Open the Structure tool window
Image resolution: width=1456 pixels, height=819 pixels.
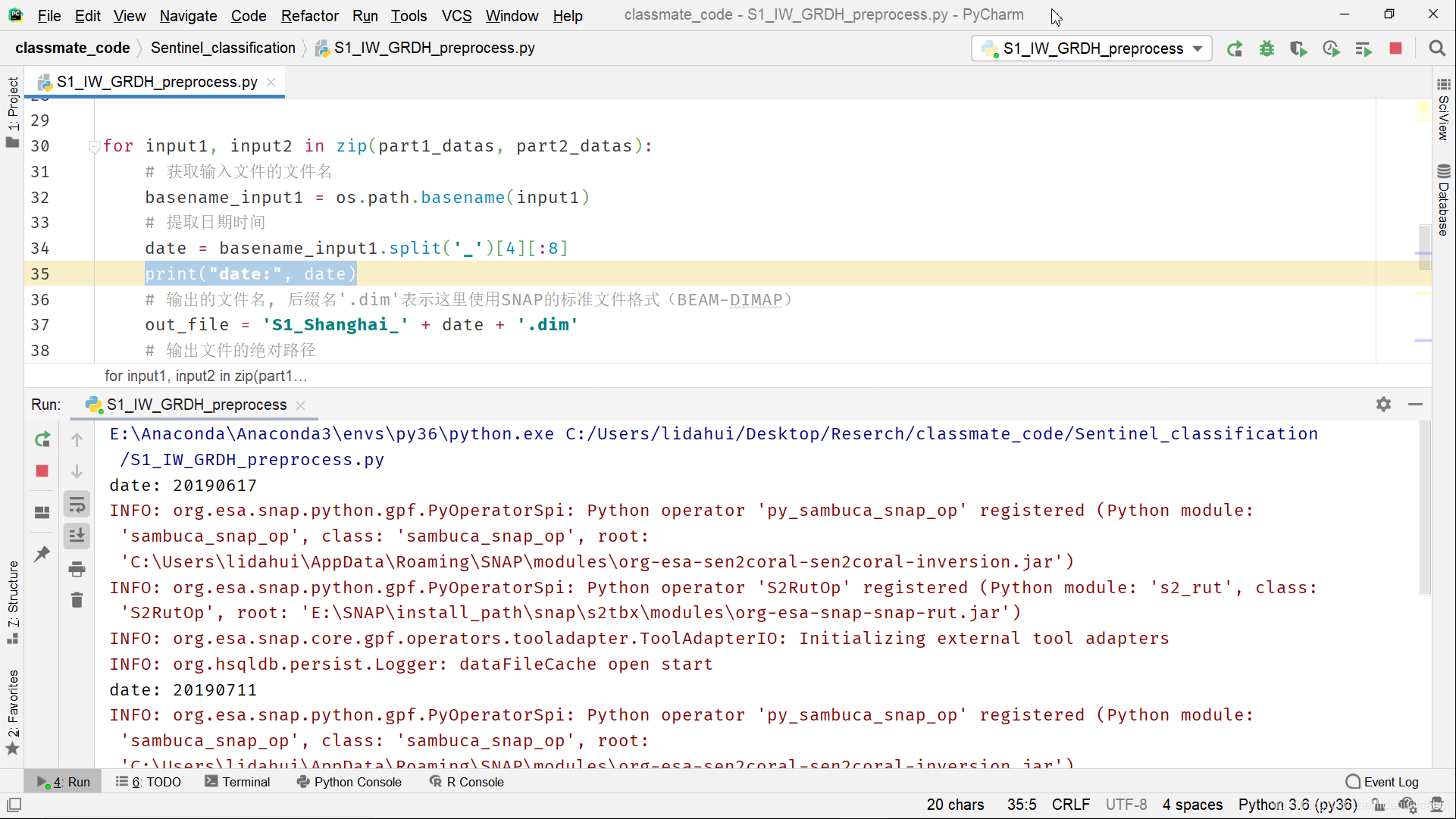coord(12,602)
